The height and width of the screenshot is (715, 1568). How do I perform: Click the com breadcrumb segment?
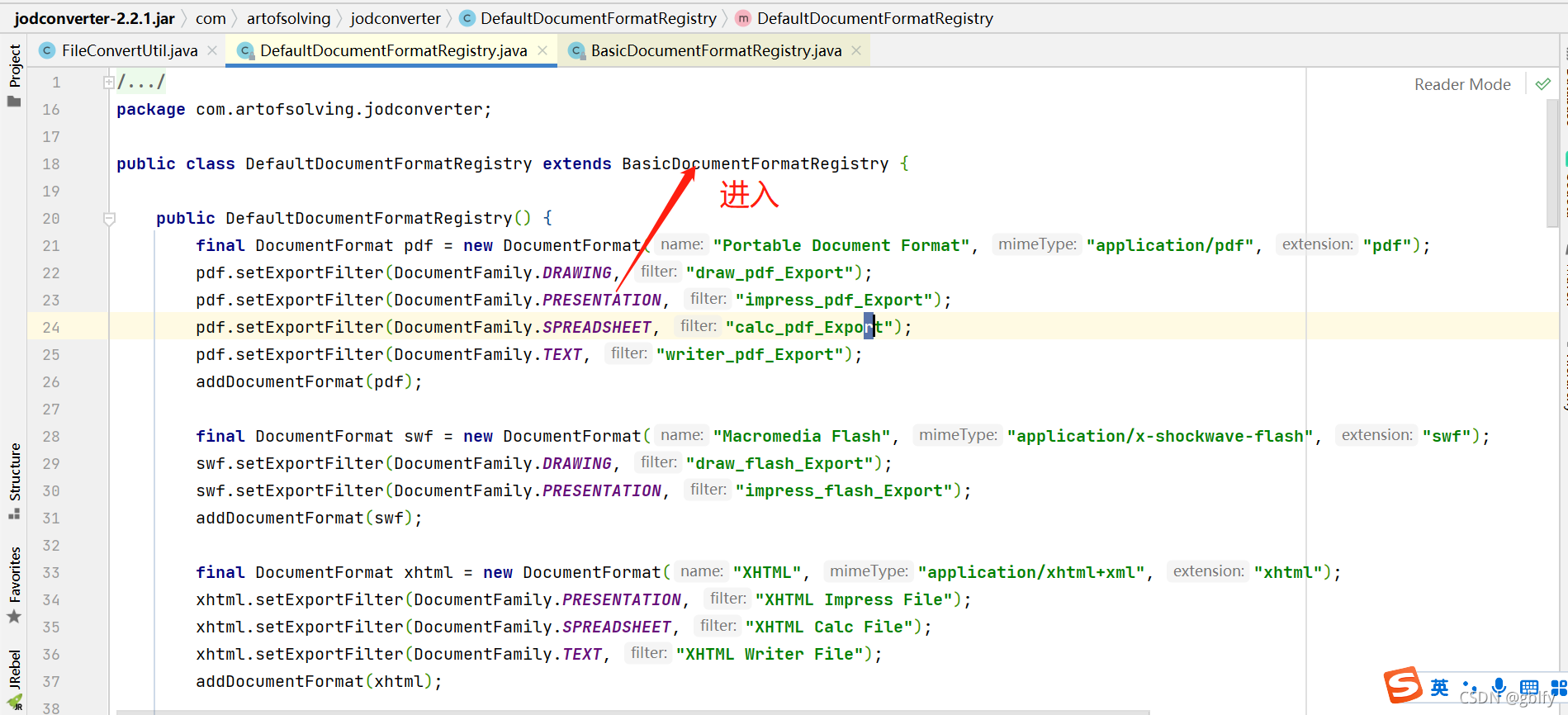tap(211, 18)
